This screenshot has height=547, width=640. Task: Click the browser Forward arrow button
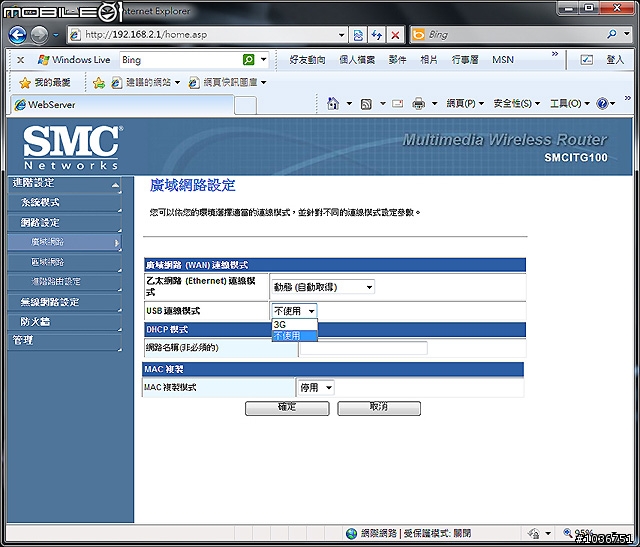40,35
